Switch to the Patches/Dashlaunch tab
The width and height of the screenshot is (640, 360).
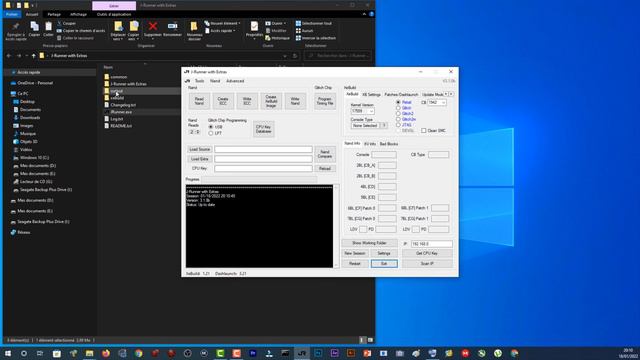401,94
